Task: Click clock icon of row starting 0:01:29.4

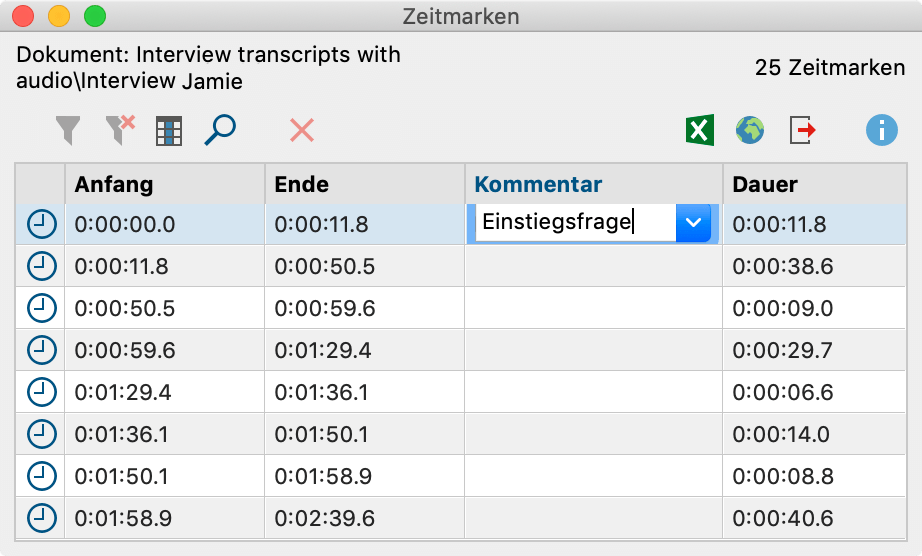Action: point(42,392)
